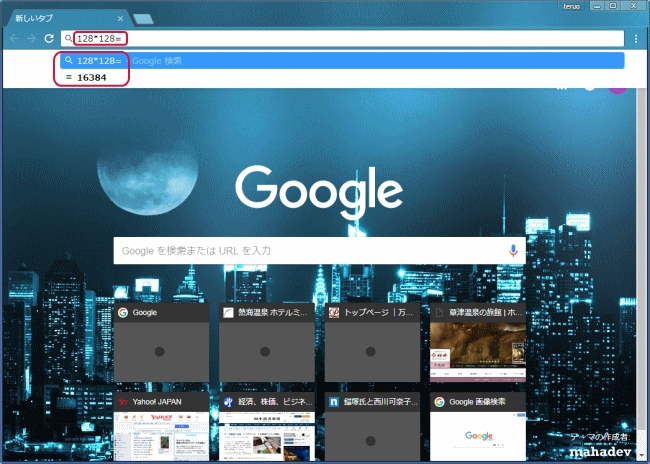Open the トップページ tile

point(372,342)
